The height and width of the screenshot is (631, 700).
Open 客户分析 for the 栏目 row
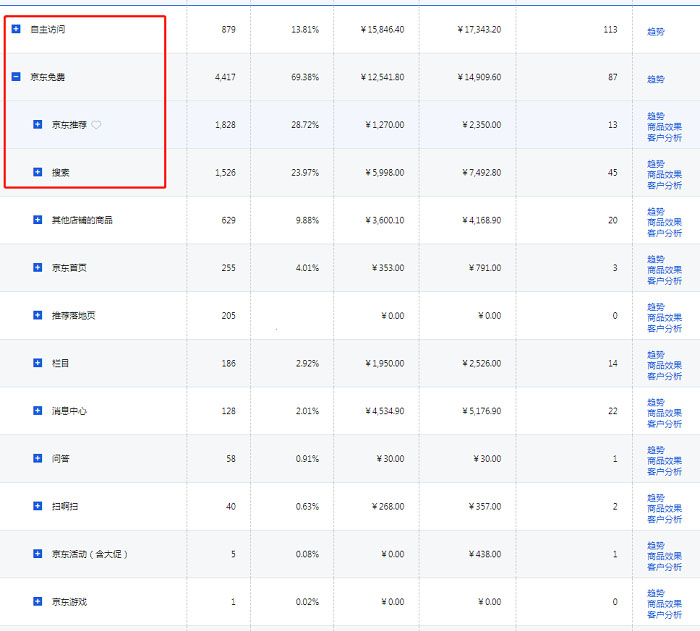pyautogui.click(x=664, y=376)
